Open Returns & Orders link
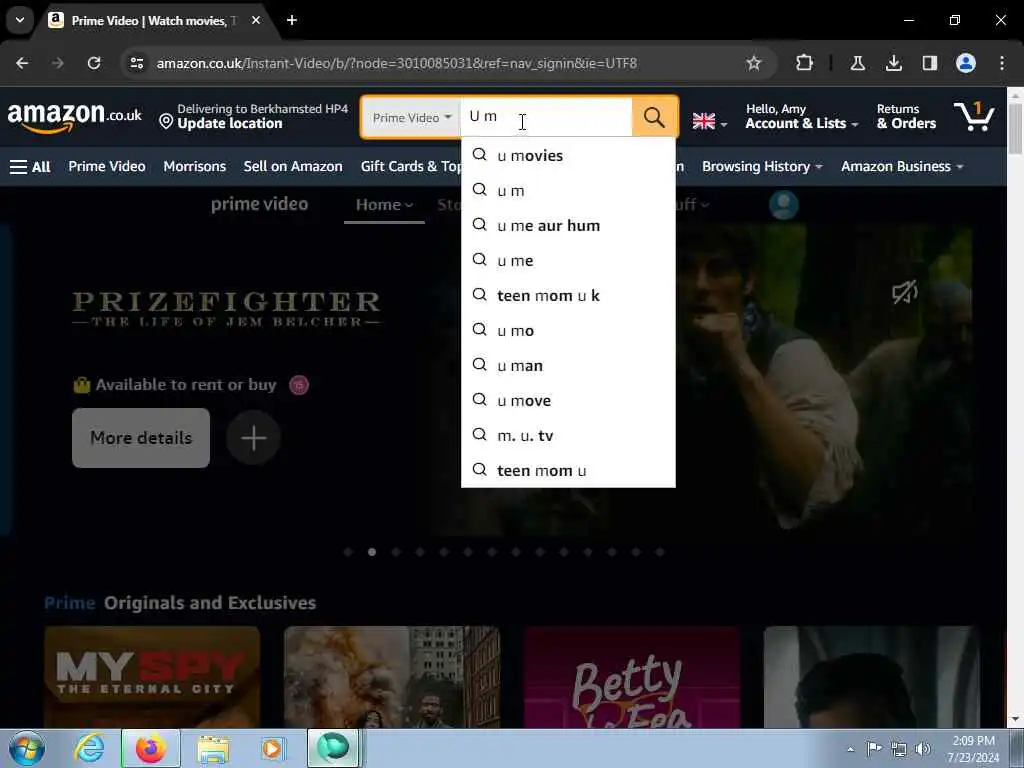Image resolution: width=1024 pixels, height=768 pixels. pos(906,117)
